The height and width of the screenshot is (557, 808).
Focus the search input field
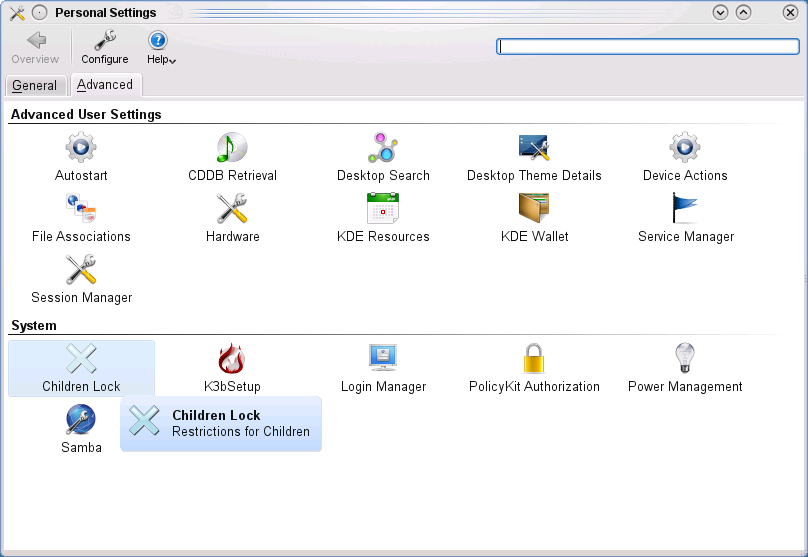pyautogui.click(x=648, y=46)
